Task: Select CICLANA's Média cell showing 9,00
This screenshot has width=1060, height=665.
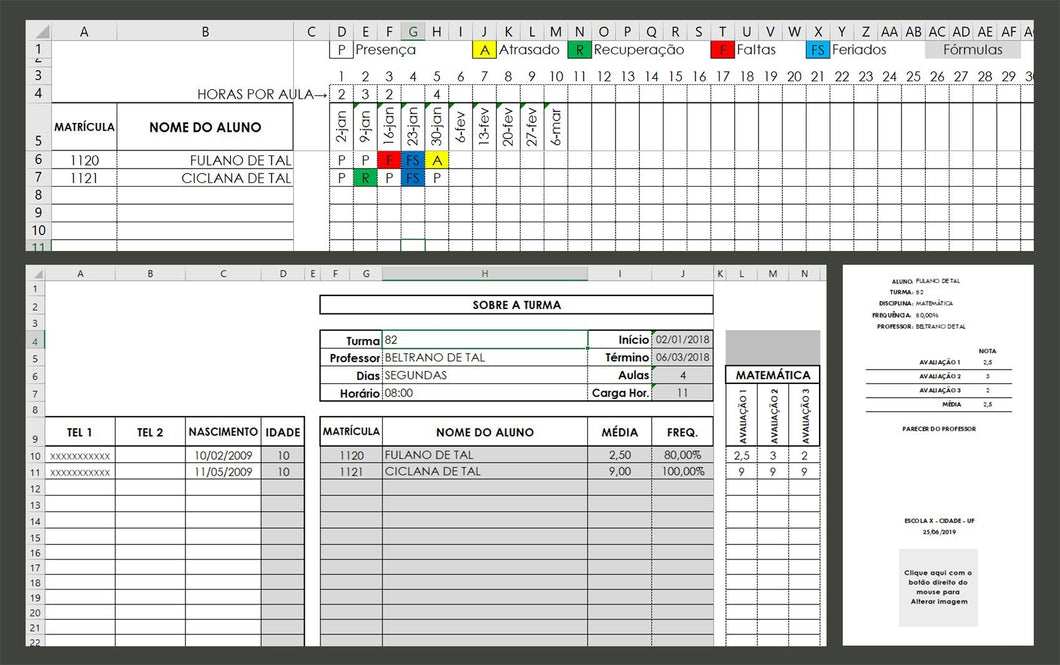Action: click(619, 471)
